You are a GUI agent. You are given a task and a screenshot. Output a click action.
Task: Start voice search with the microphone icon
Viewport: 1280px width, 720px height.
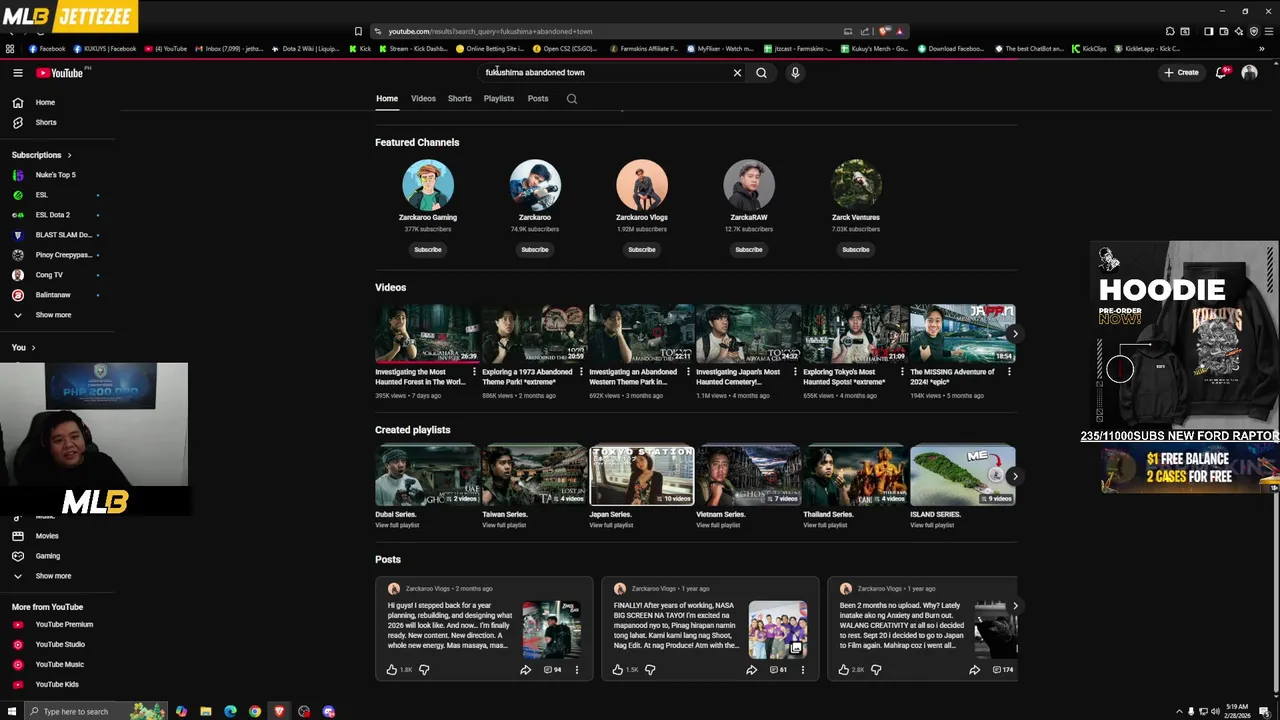pos(795,73)
